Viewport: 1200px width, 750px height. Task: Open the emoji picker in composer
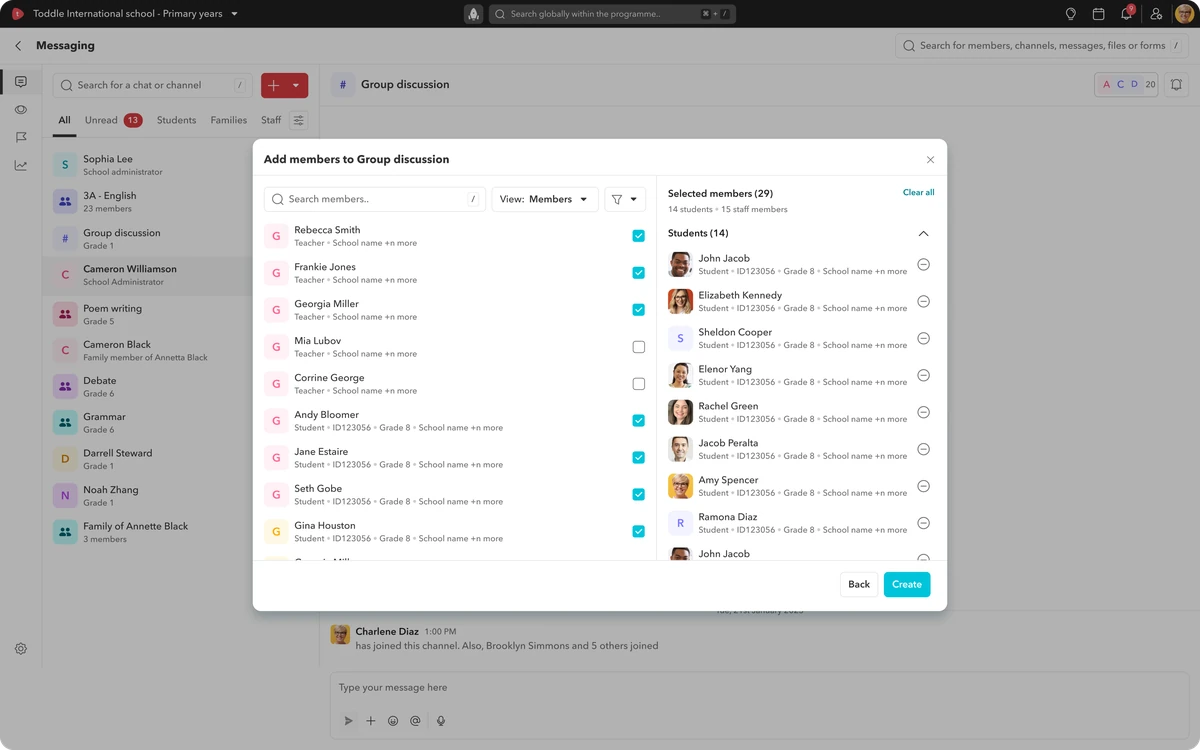[x=393, y=721]
